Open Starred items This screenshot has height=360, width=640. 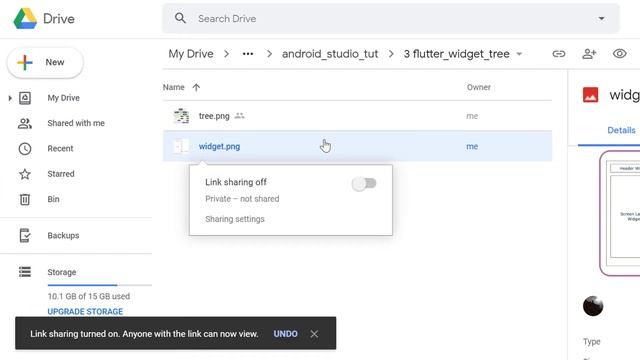(61, 174)
